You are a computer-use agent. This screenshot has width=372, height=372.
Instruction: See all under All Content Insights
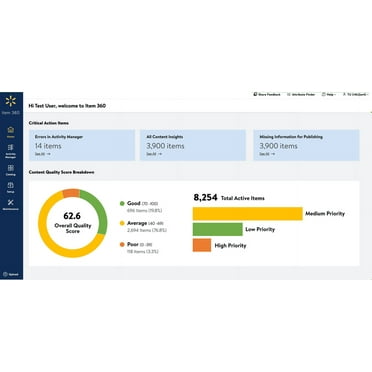click(x=154, y=154)
